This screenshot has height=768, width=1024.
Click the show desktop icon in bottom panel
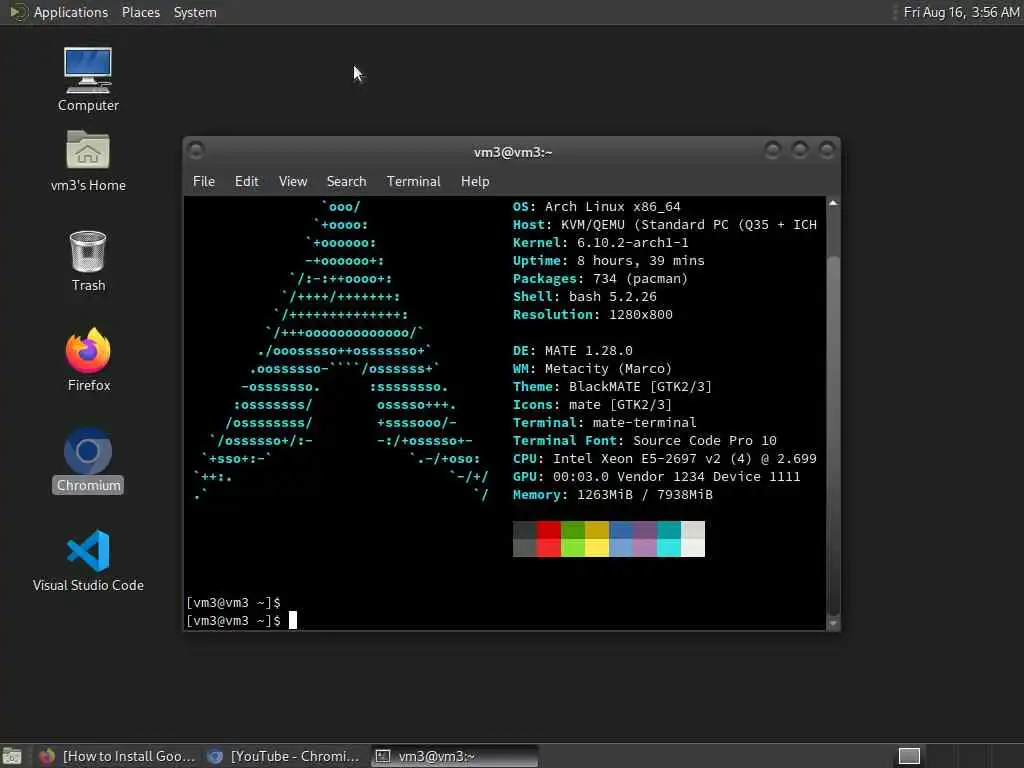(12, 756)
